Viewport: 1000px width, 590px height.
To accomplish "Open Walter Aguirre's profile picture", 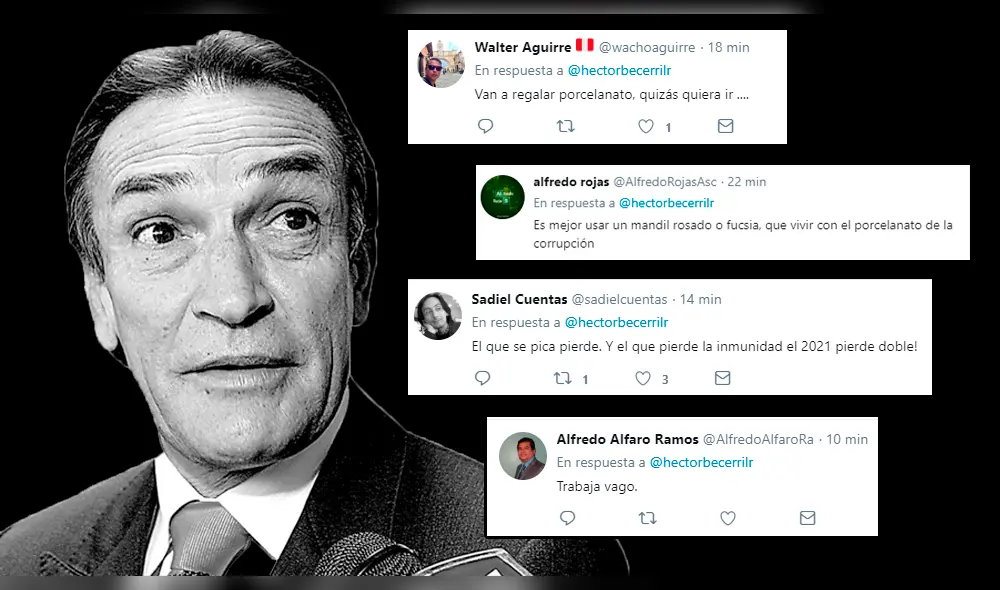I will (440, 64).
